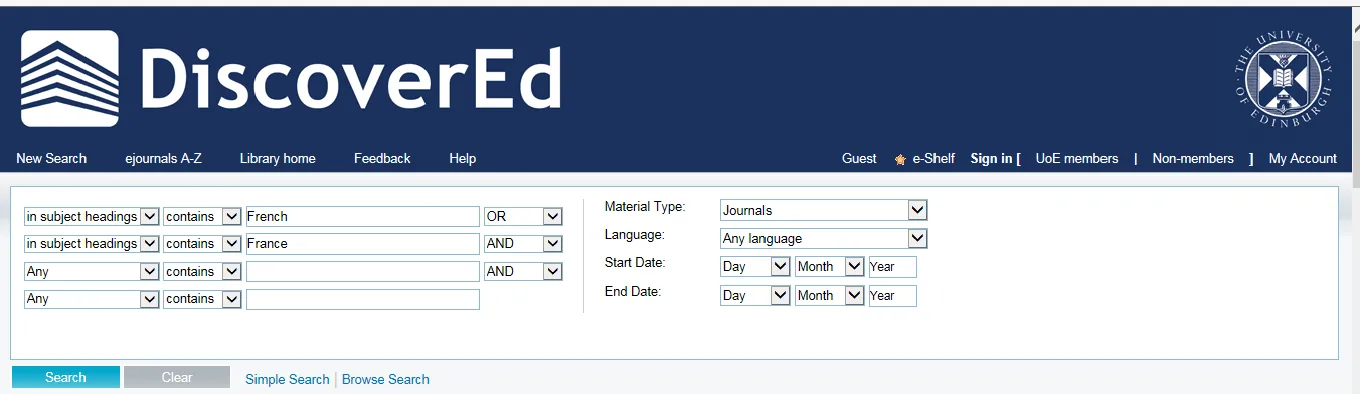Open My Account

point(1303,158)
